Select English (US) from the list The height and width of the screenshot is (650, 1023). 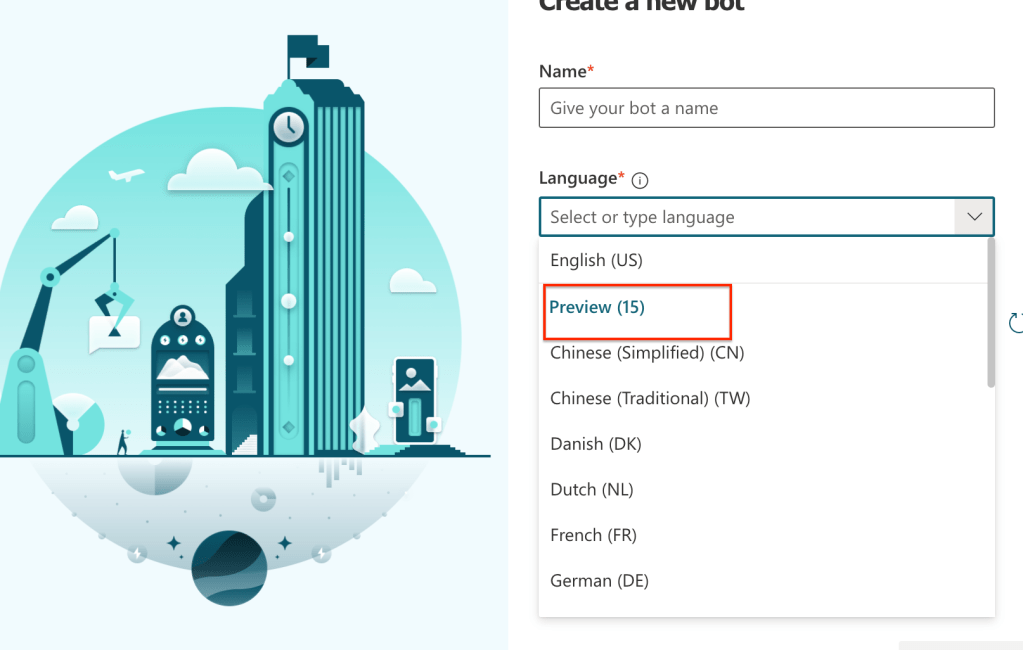[x=596, y=260]
